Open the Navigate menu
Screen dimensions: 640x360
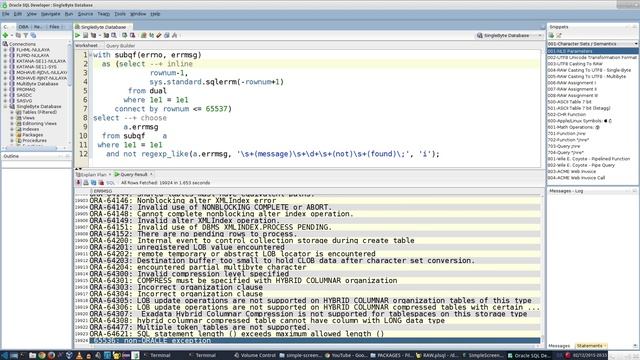click(50, 14)
